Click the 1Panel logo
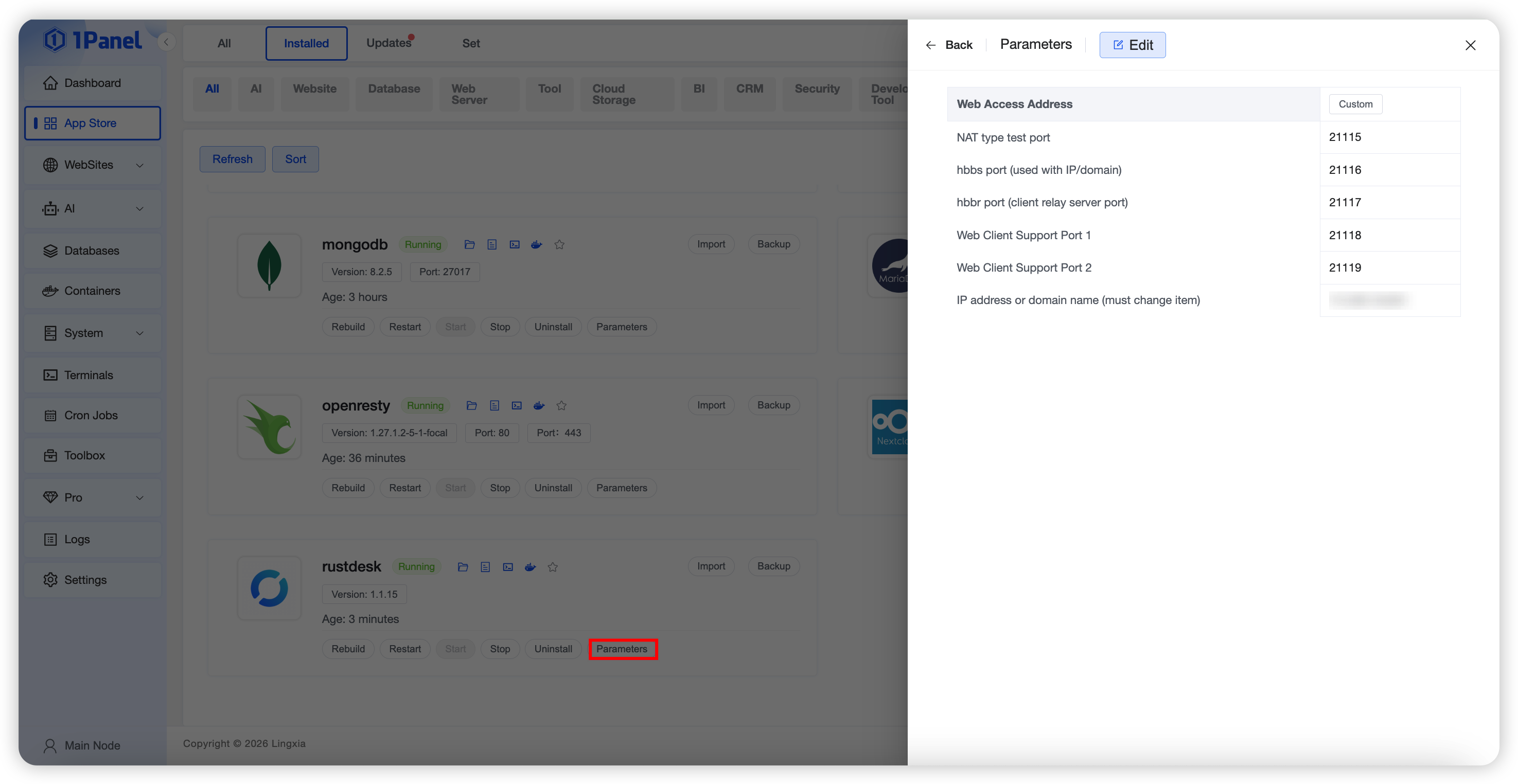Screen dimensions: 1518x784 point(93,40)
